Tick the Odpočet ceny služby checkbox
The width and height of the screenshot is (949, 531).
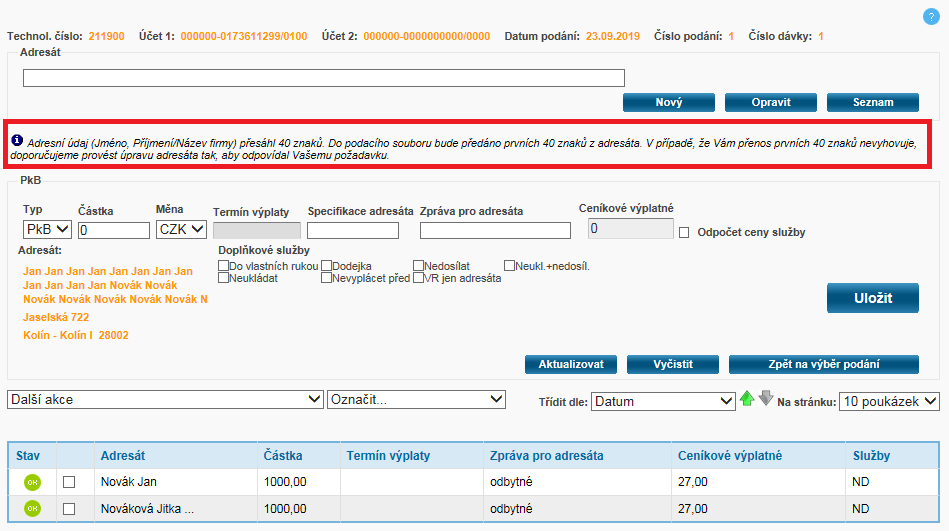685,233
